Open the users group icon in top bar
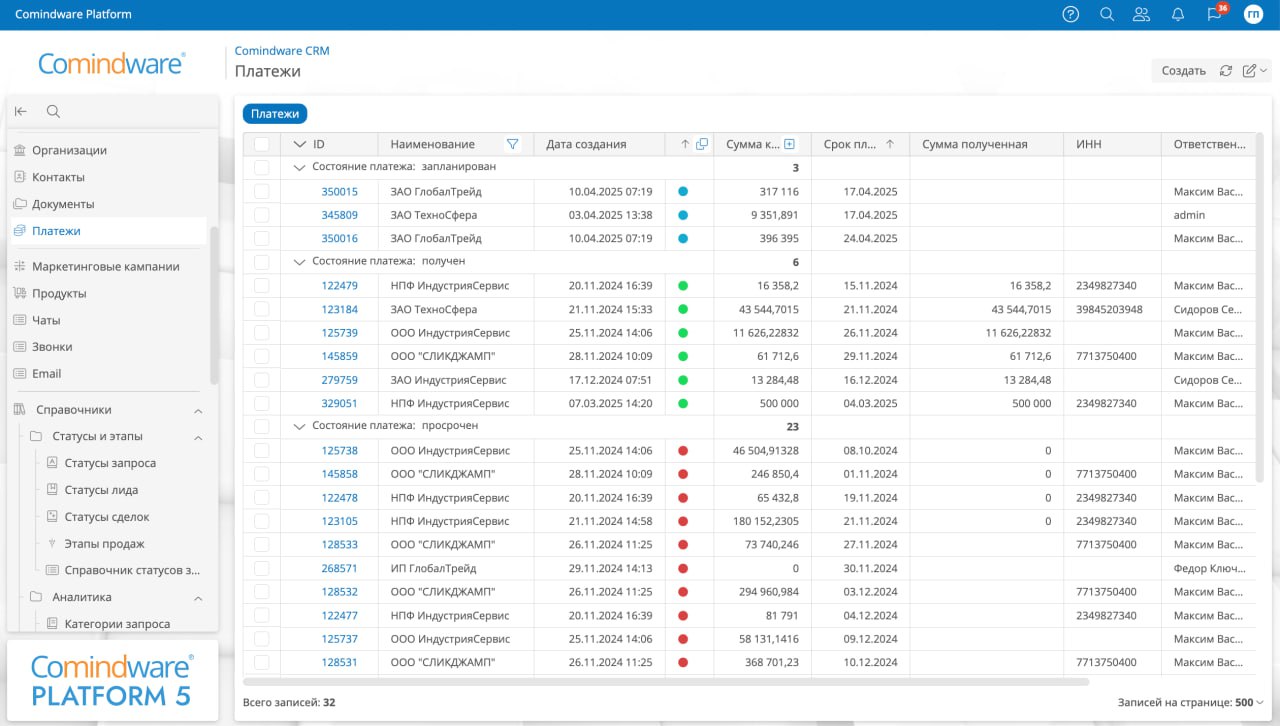1280x726 pixels. pos(1141,14)
